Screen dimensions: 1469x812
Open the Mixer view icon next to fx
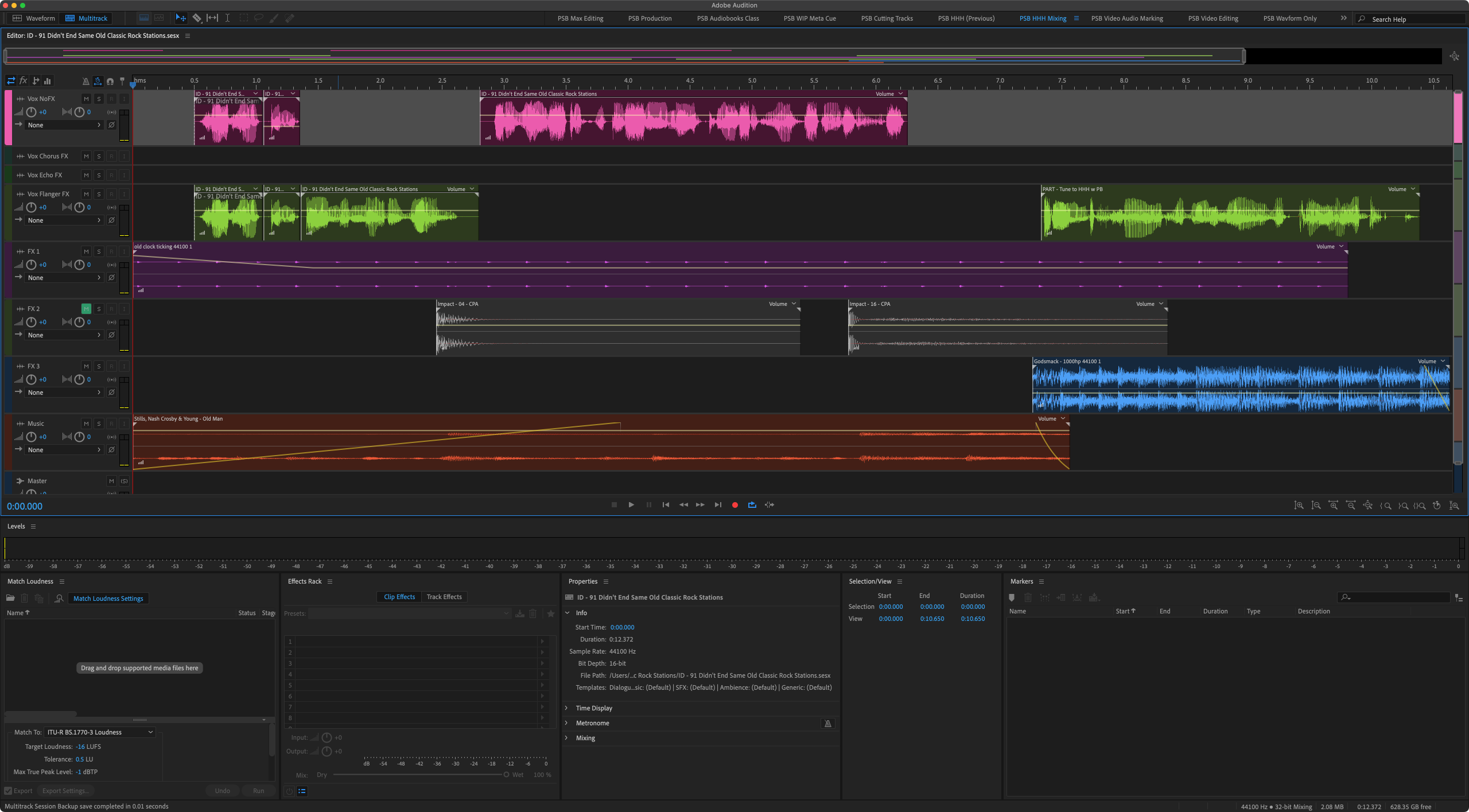click(x=48, y=81)
